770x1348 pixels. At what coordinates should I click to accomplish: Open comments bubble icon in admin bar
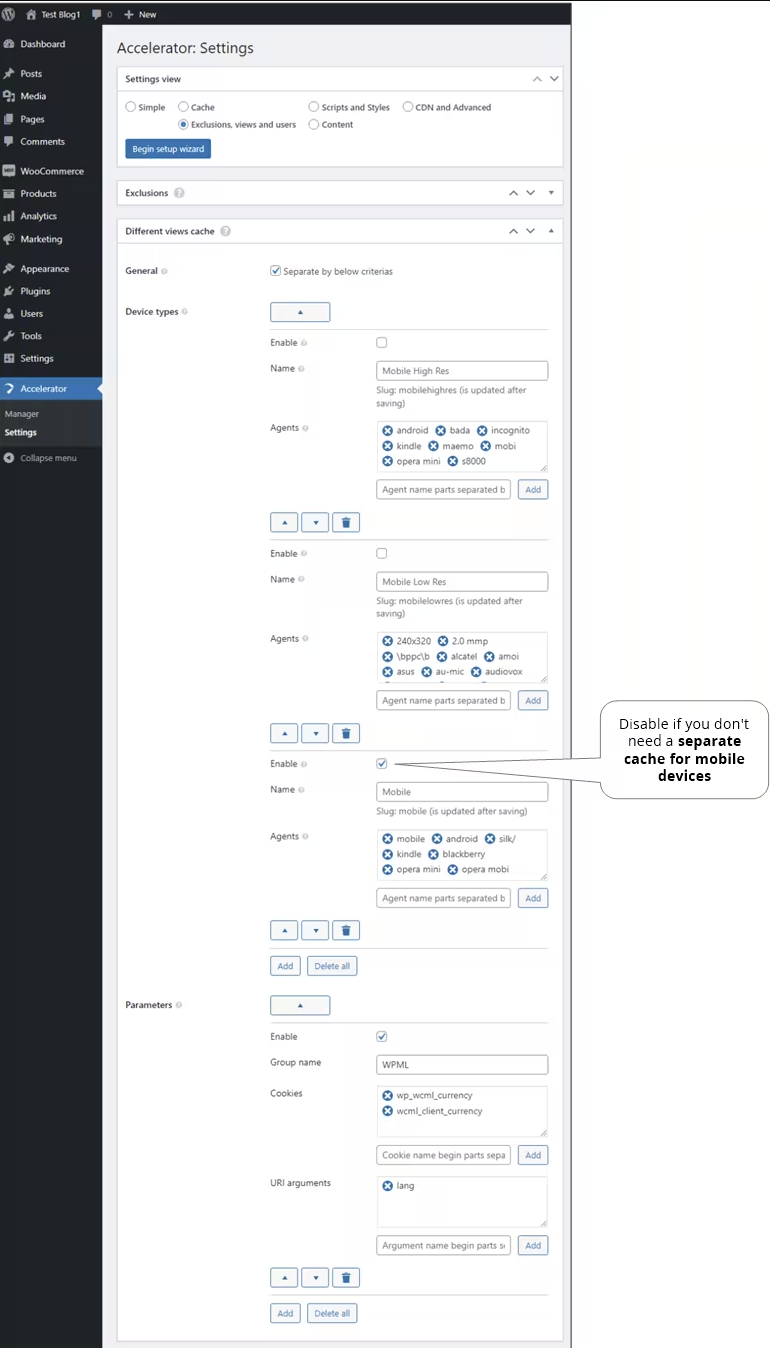click(x=96, y=15)
